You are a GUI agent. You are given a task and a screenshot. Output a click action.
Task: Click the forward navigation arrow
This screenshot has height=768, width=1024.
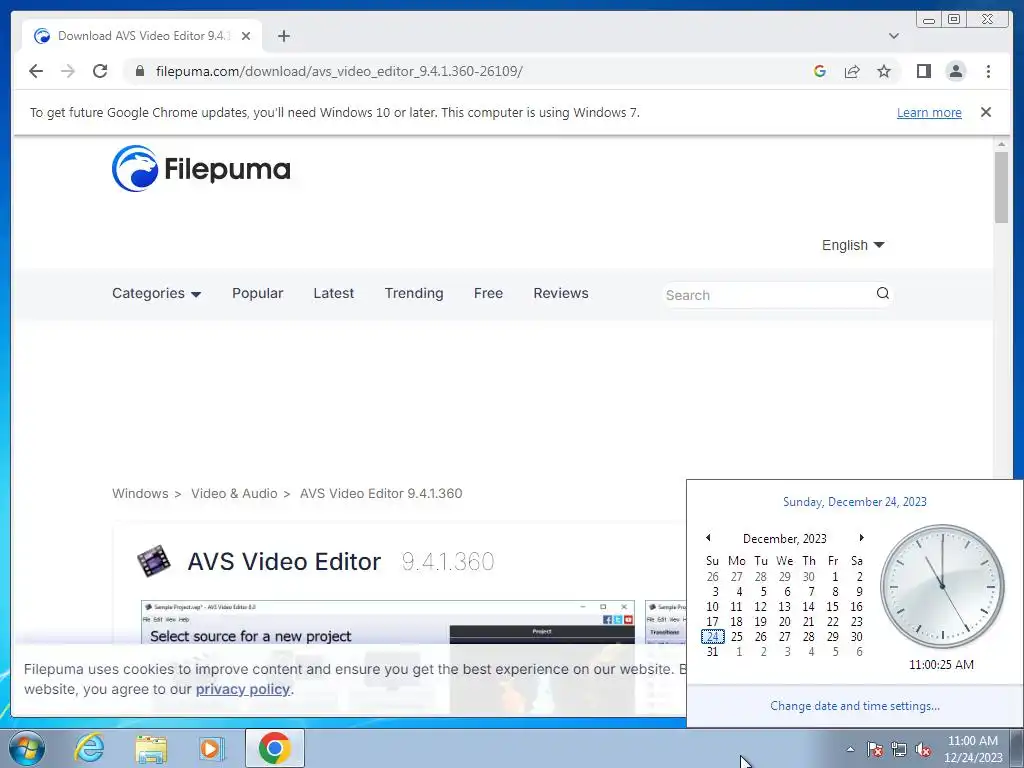tap(68, 71)
